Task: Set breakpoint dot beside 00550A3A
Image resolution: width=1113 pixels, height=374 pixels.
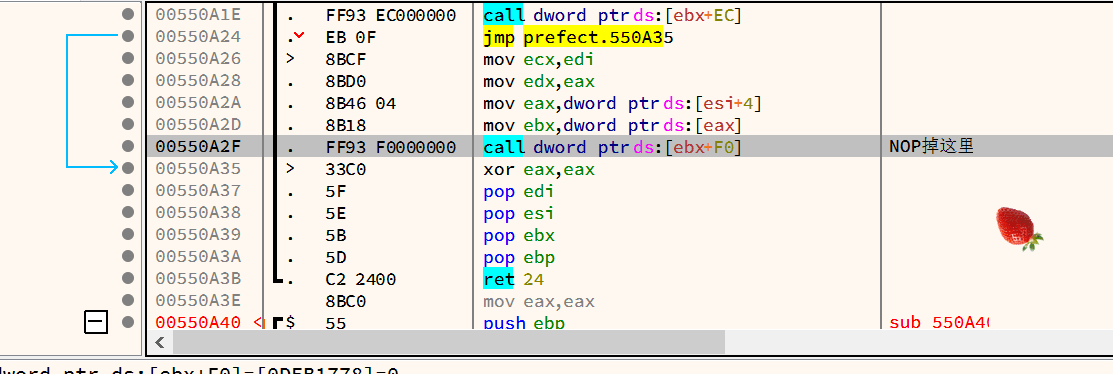Action: pos(128,256)
